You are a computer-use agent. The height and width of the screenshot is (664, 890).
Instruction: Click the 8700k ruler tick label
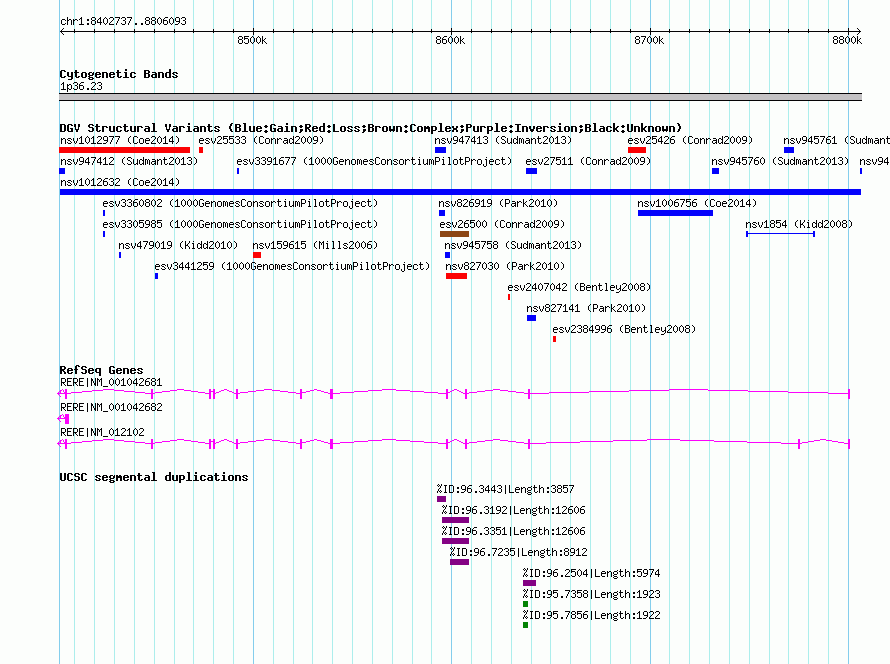click(x=649, y=40)
